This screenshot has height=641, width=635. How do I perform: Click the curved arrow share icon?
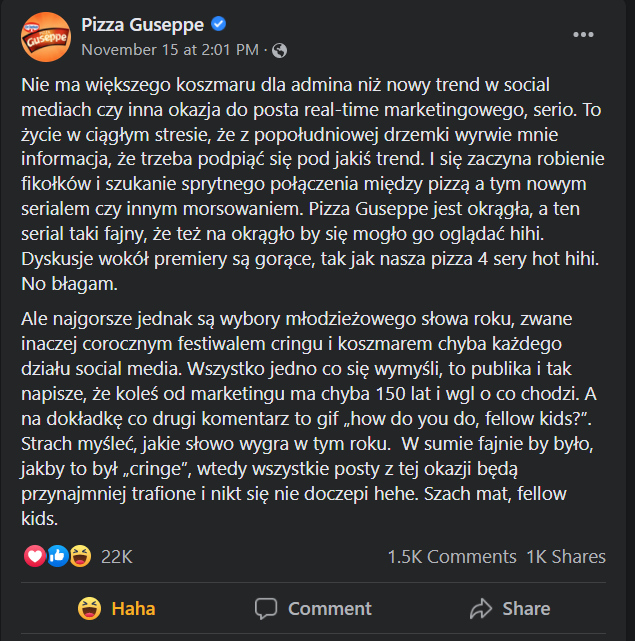click(x=481, y=608)
